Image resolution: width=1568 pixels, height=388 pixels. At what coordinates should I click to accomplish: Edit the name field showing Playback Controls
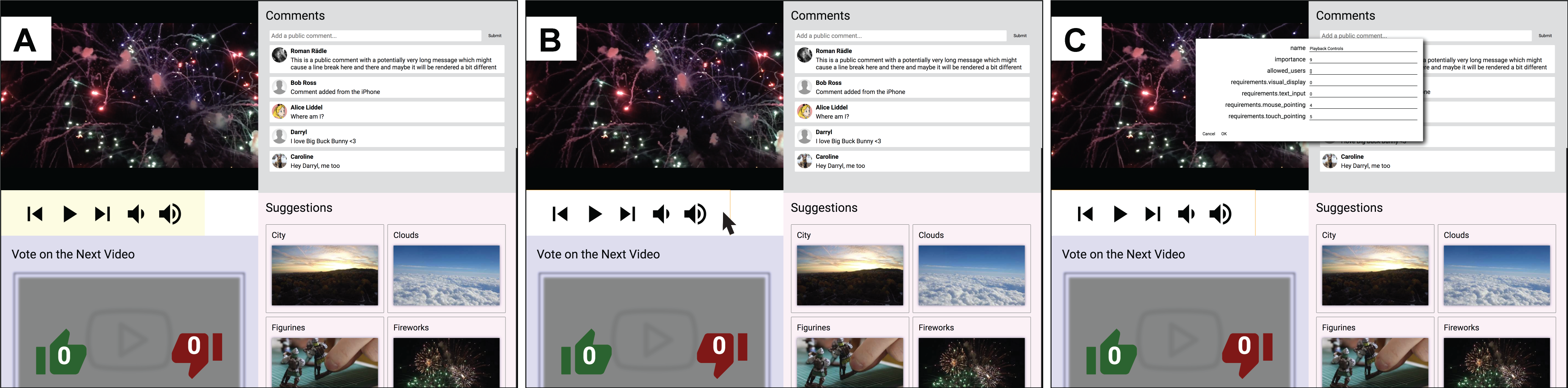click(x=1363, y=48)
